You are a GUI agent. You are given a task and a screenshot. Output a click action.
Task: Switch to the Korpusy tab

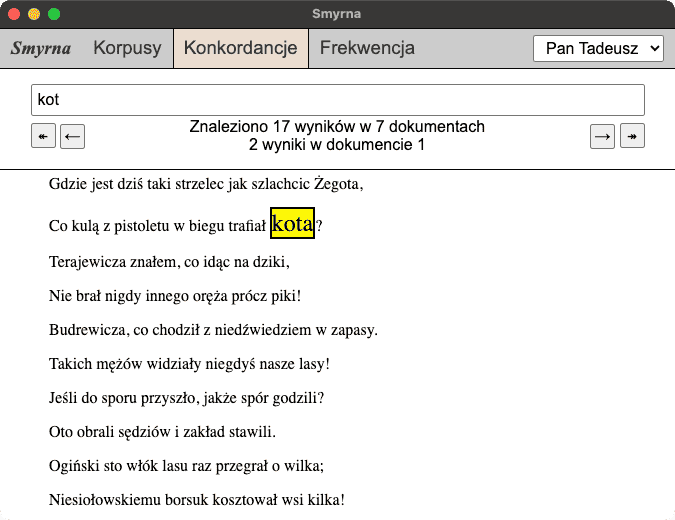pyautogui.click(x=127, y=48)
